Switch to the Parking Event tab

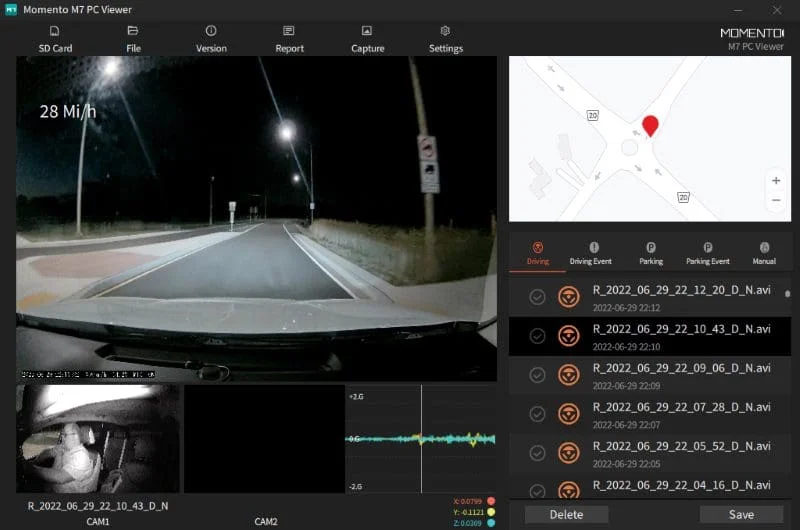708,254
